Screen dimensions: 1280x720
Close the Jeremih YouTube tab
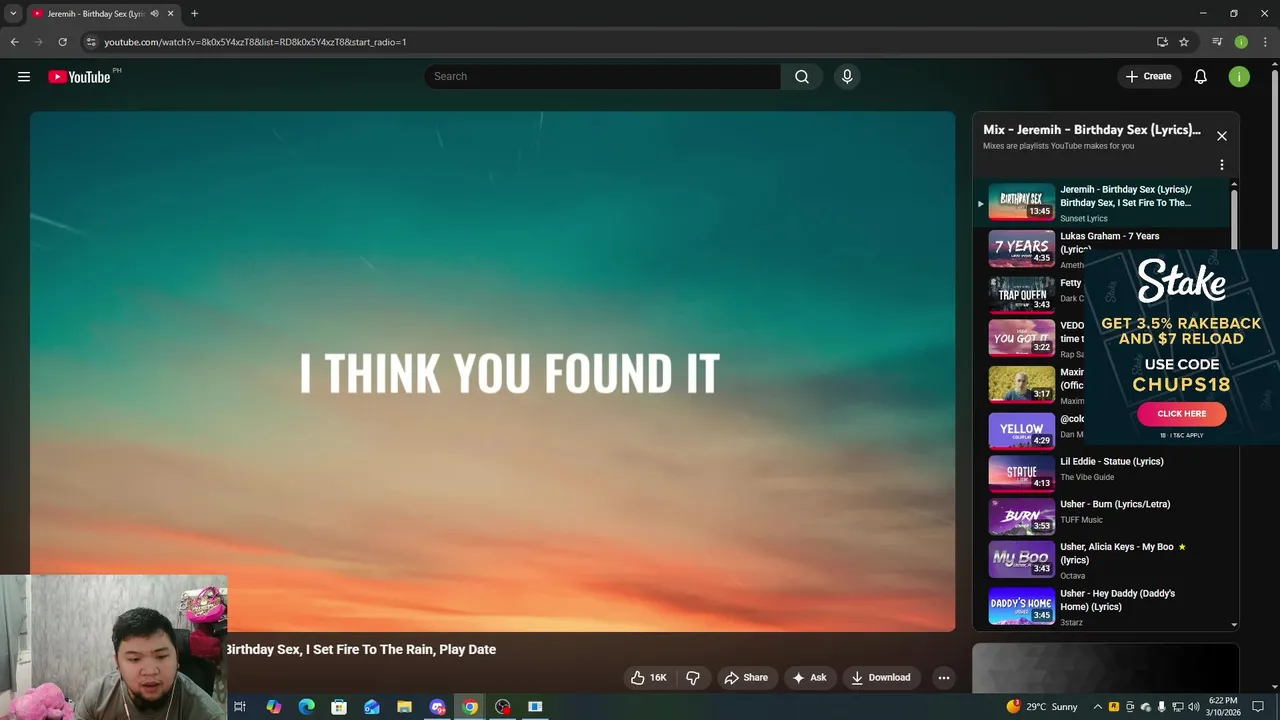coord(170,14)
